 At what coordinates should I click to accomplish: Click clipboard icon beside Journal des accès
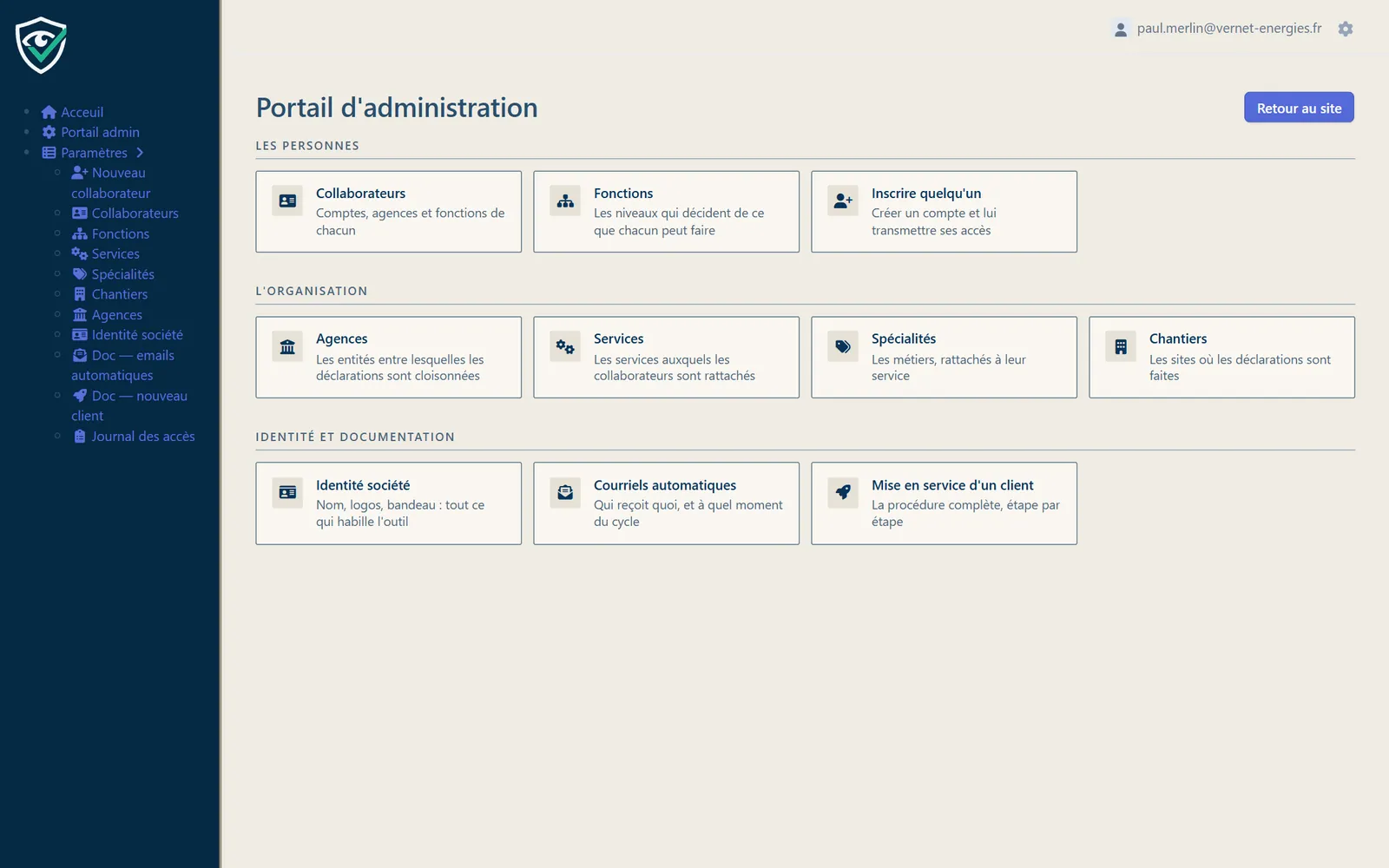click(x=80, y=437)
